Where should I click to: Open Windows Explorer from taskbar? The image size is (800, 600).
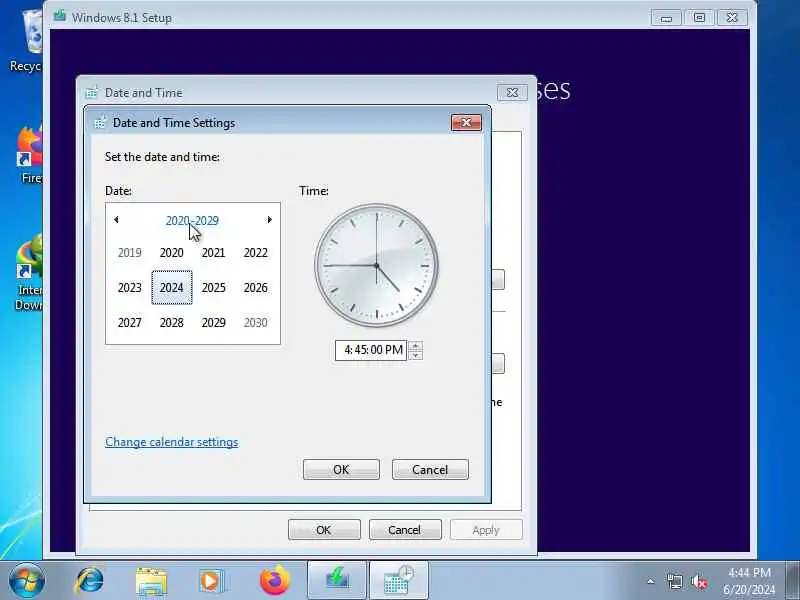click(151, 581)
